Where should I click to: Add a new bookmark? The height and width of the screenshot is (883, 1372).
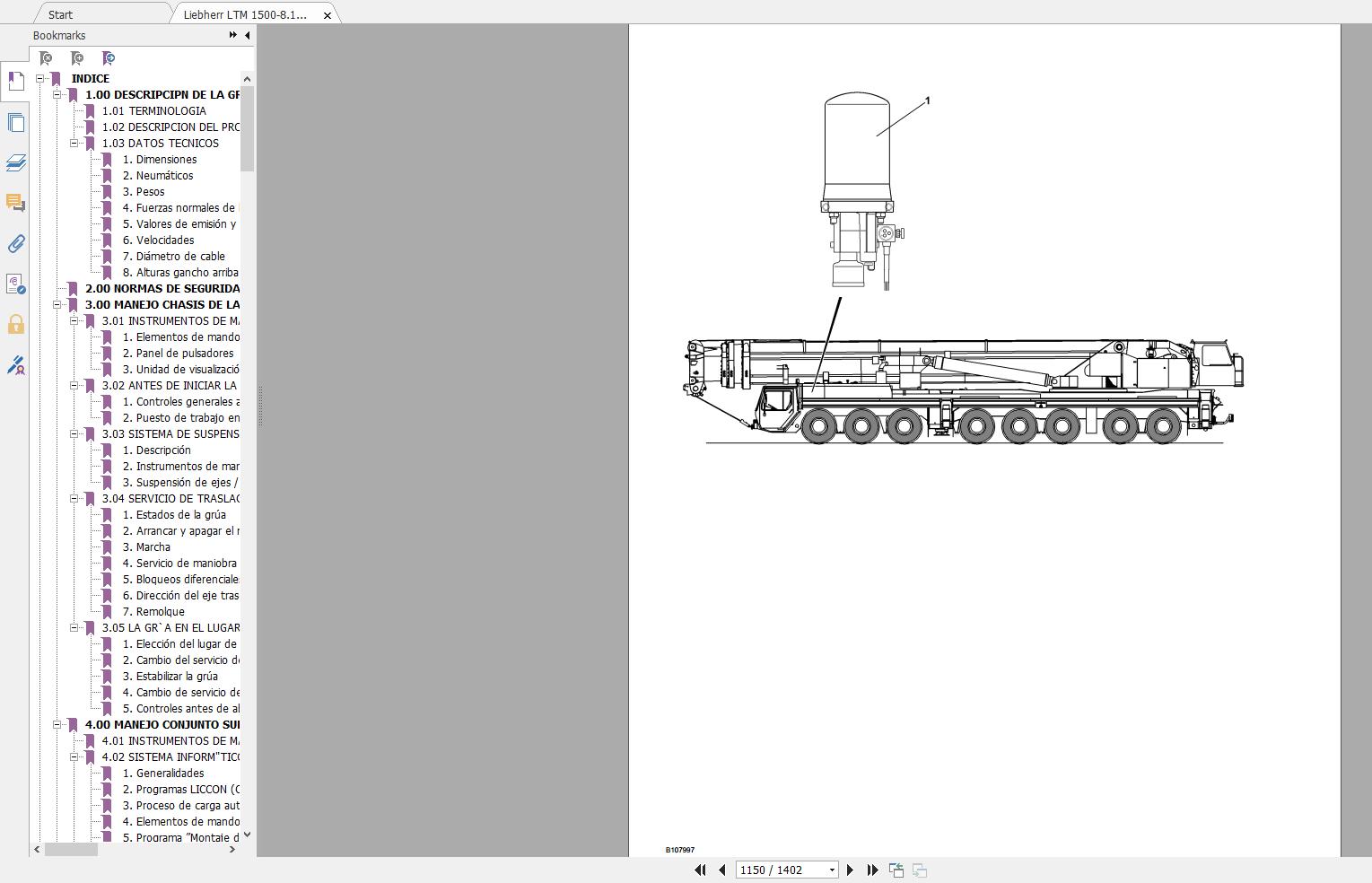click(x=77, y=58)
